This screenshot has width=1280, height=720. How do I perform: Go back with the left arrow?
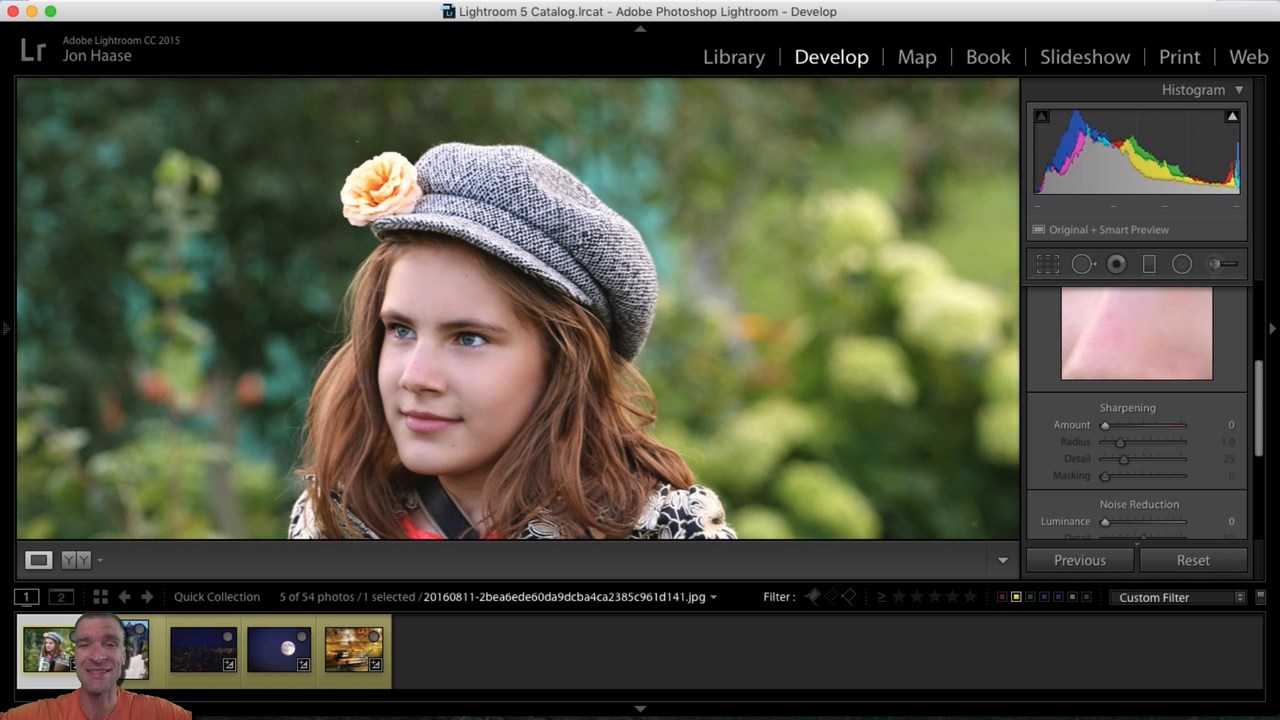124,597
